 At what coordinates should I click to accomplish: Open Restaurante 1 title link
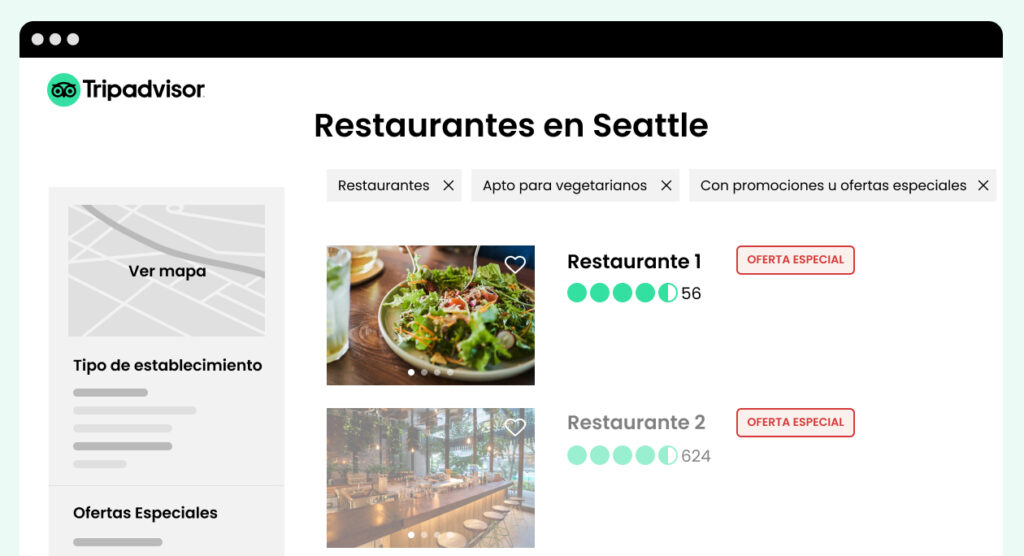(x=634, y=261)
